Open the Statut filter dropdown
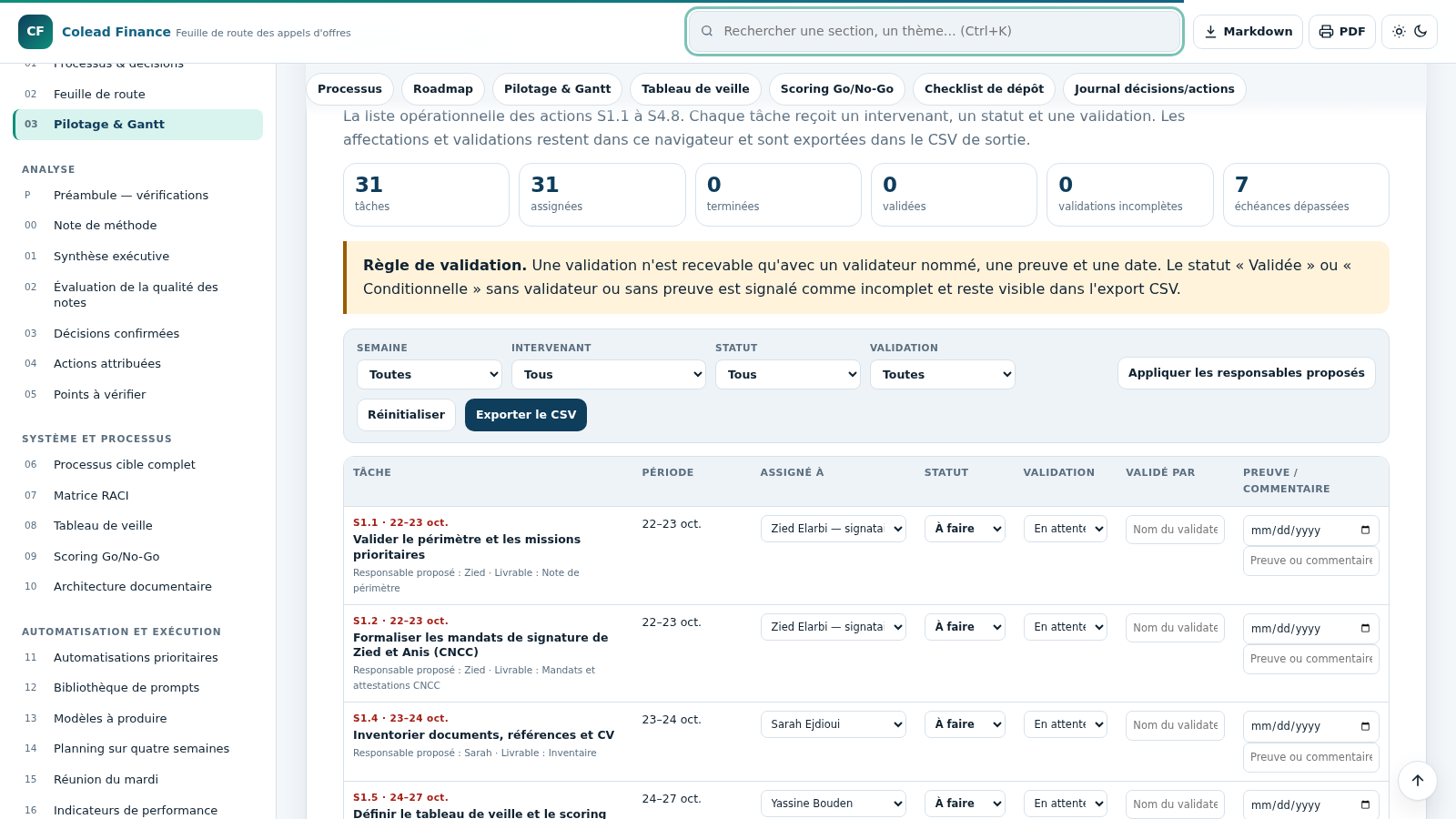 788,374
